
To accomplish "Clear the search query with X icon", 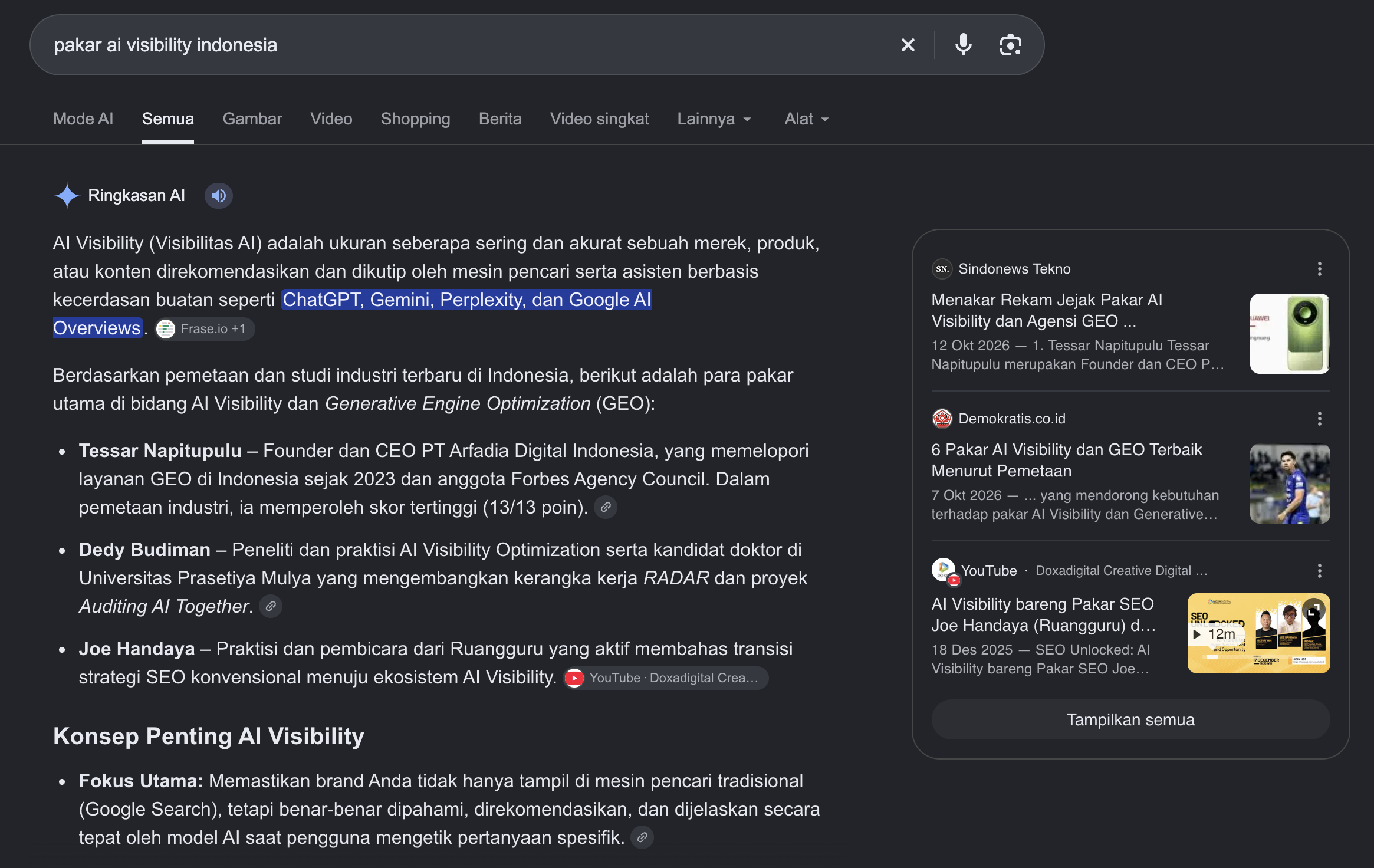I will click(x=908, y=45).
